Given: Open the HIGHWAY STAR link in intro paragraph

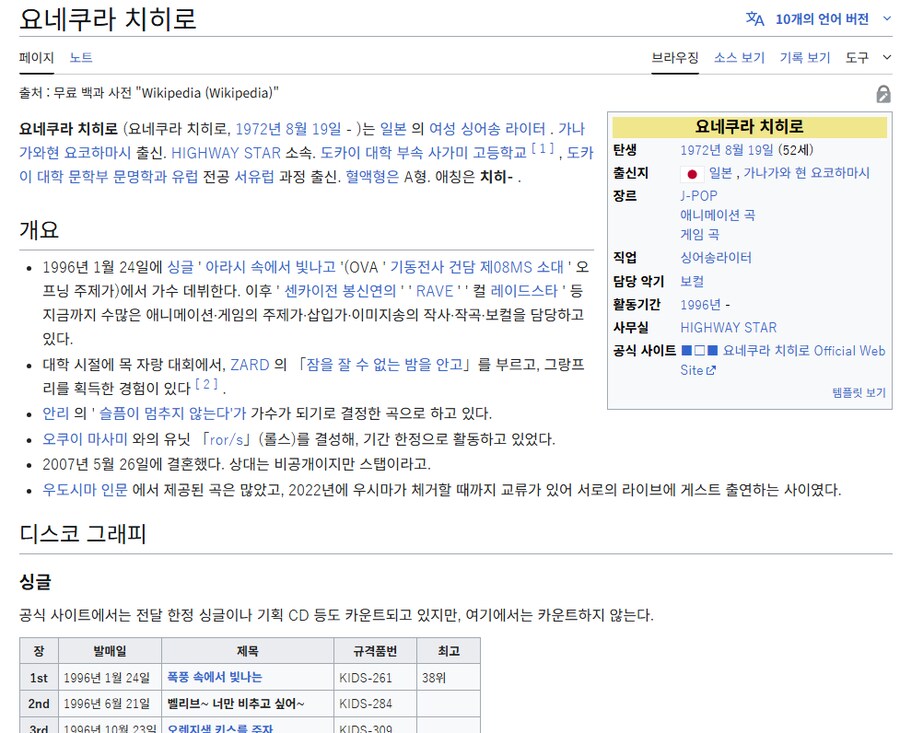Looking at the screenshot, I should [226, 153].
